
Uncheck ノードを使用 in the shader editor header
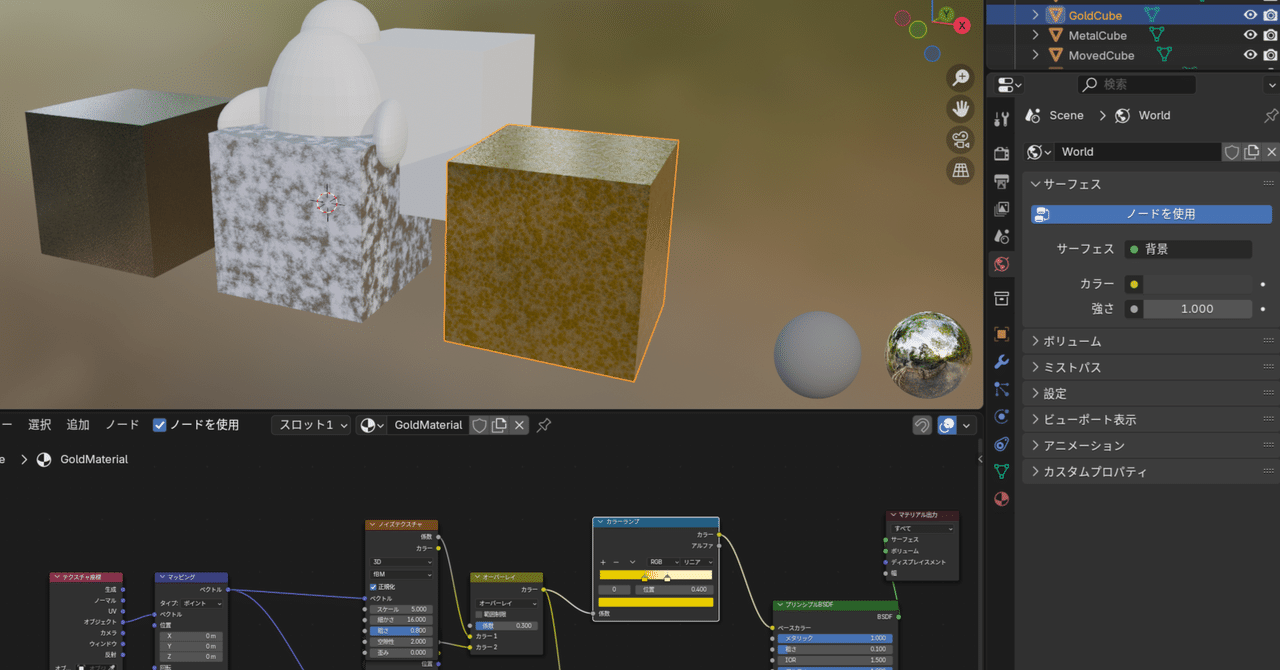160,424
